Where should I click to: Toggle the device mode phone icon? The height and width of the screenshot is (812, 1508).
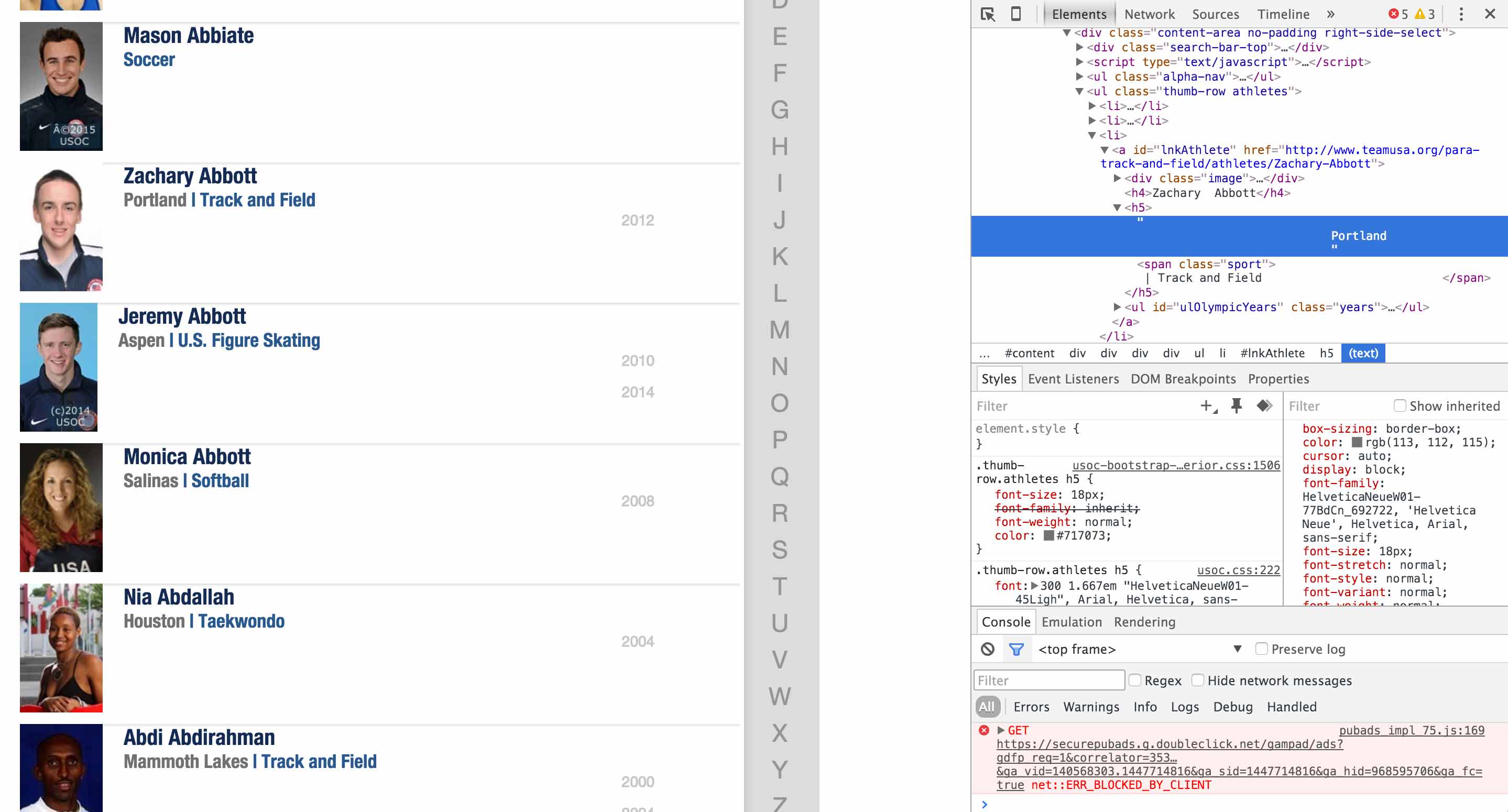[x=1017, y=14]
